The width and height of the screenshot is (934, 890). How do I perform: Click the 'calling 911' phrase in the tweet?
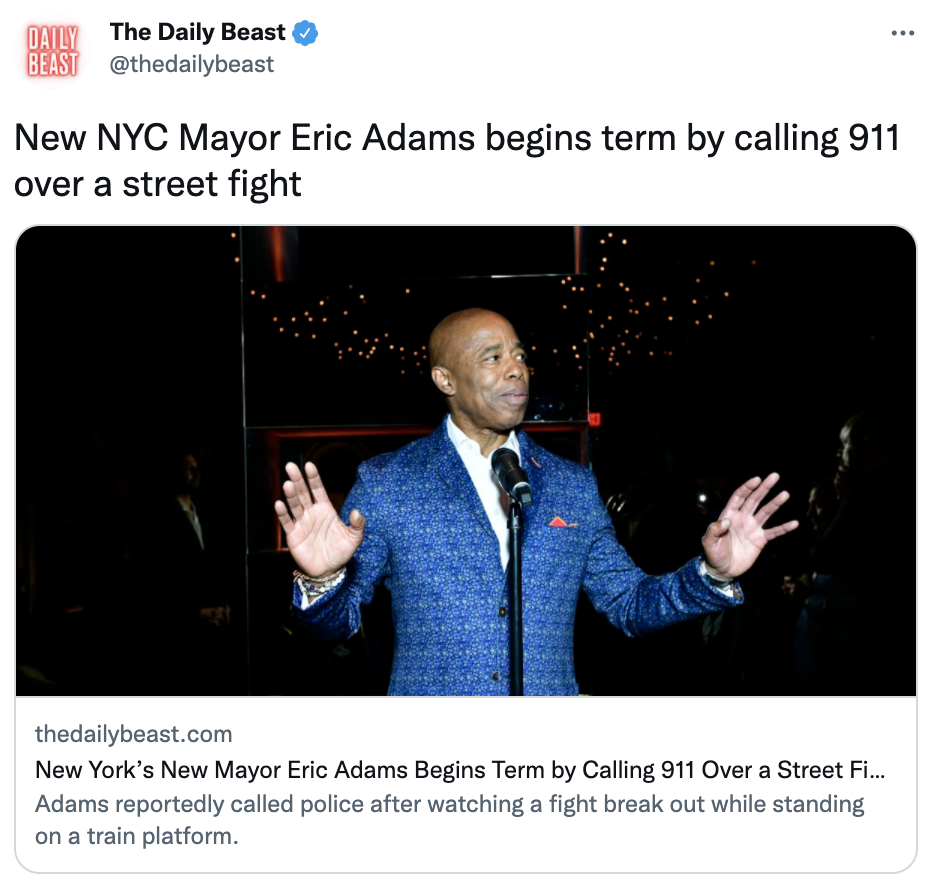coord(816,138)
